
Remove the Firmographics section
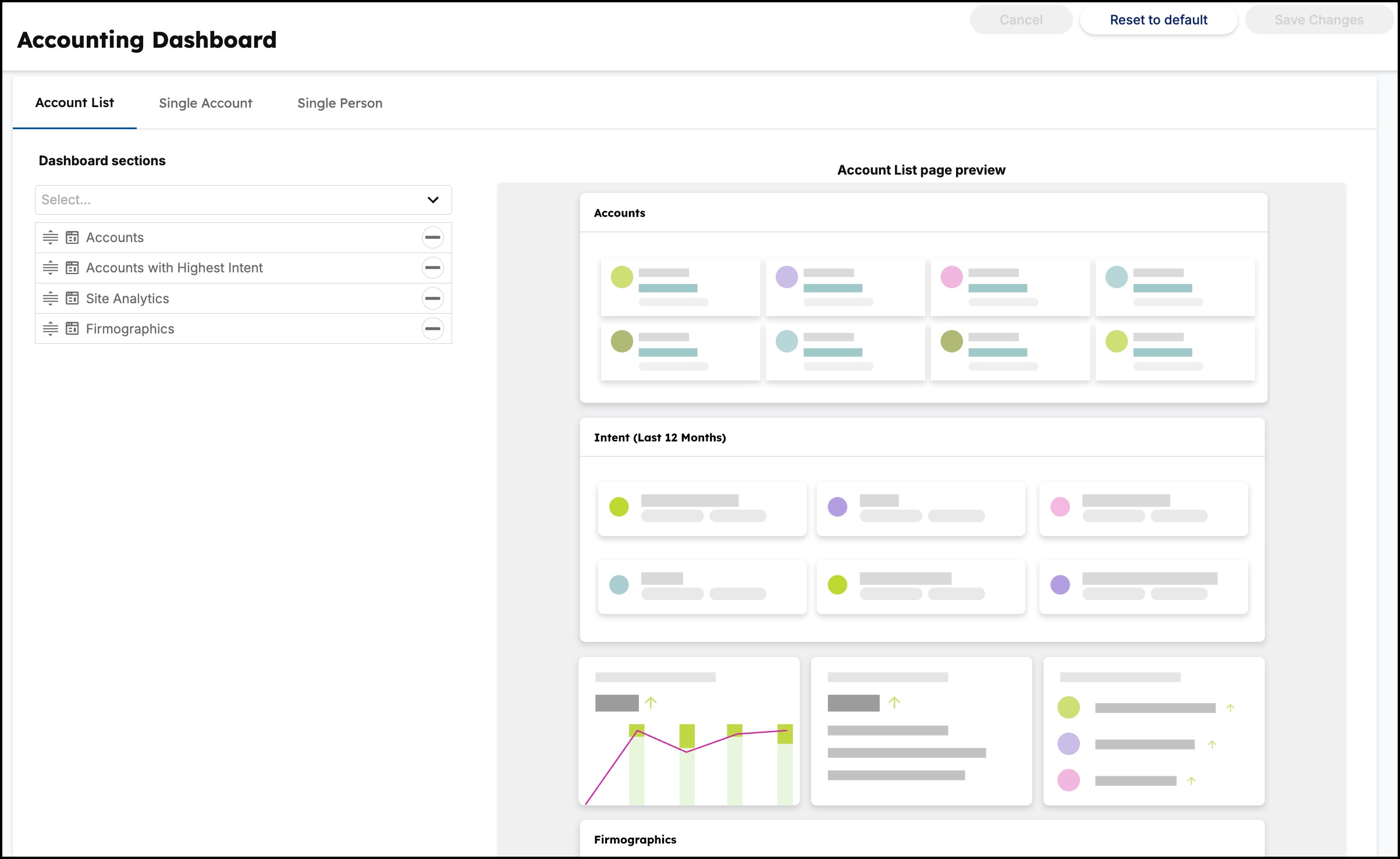(x=432, y=329)
